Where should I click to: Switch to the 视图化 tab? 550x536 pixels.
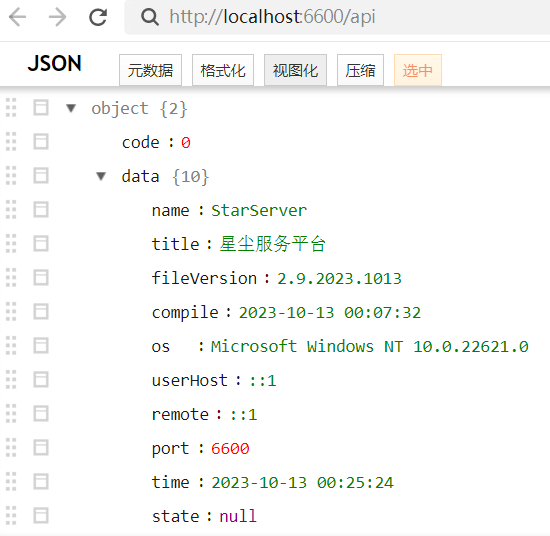tap(295, 70)
